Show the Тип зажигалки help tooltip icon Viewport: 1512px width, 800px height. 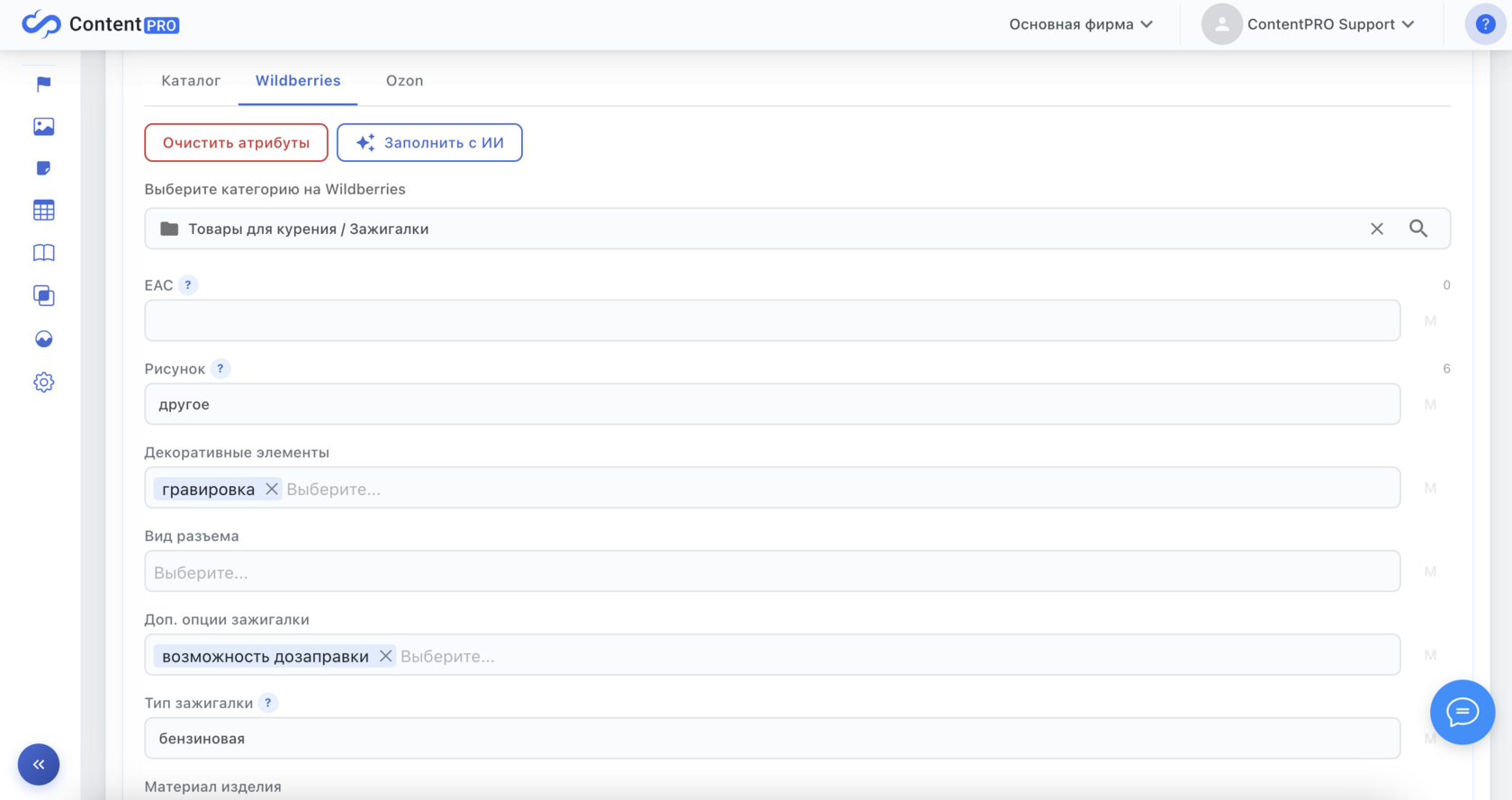click(x=268, y=703)
